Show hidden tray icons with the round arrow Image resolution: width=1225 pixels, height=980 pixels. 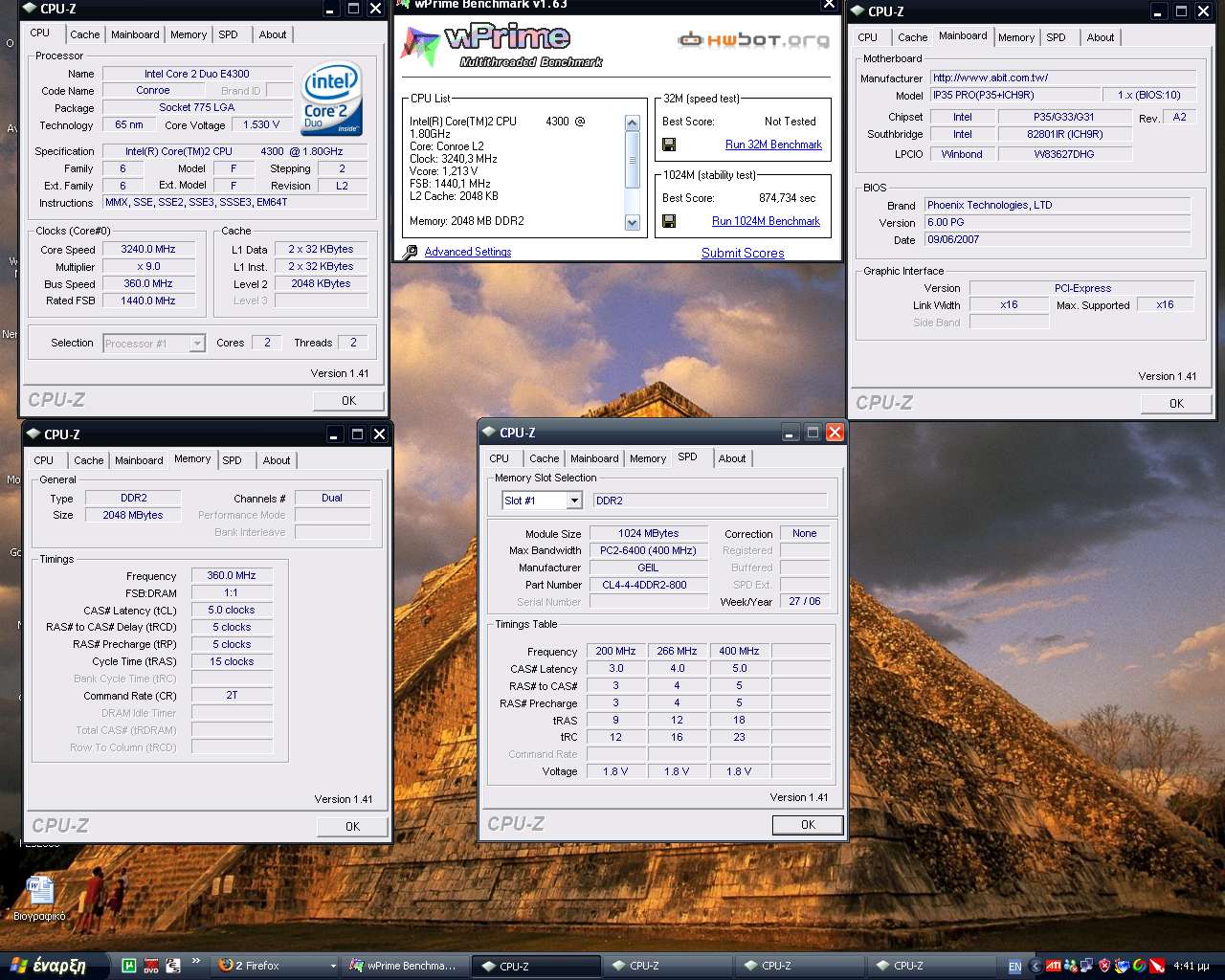(x=1036, y=967)
